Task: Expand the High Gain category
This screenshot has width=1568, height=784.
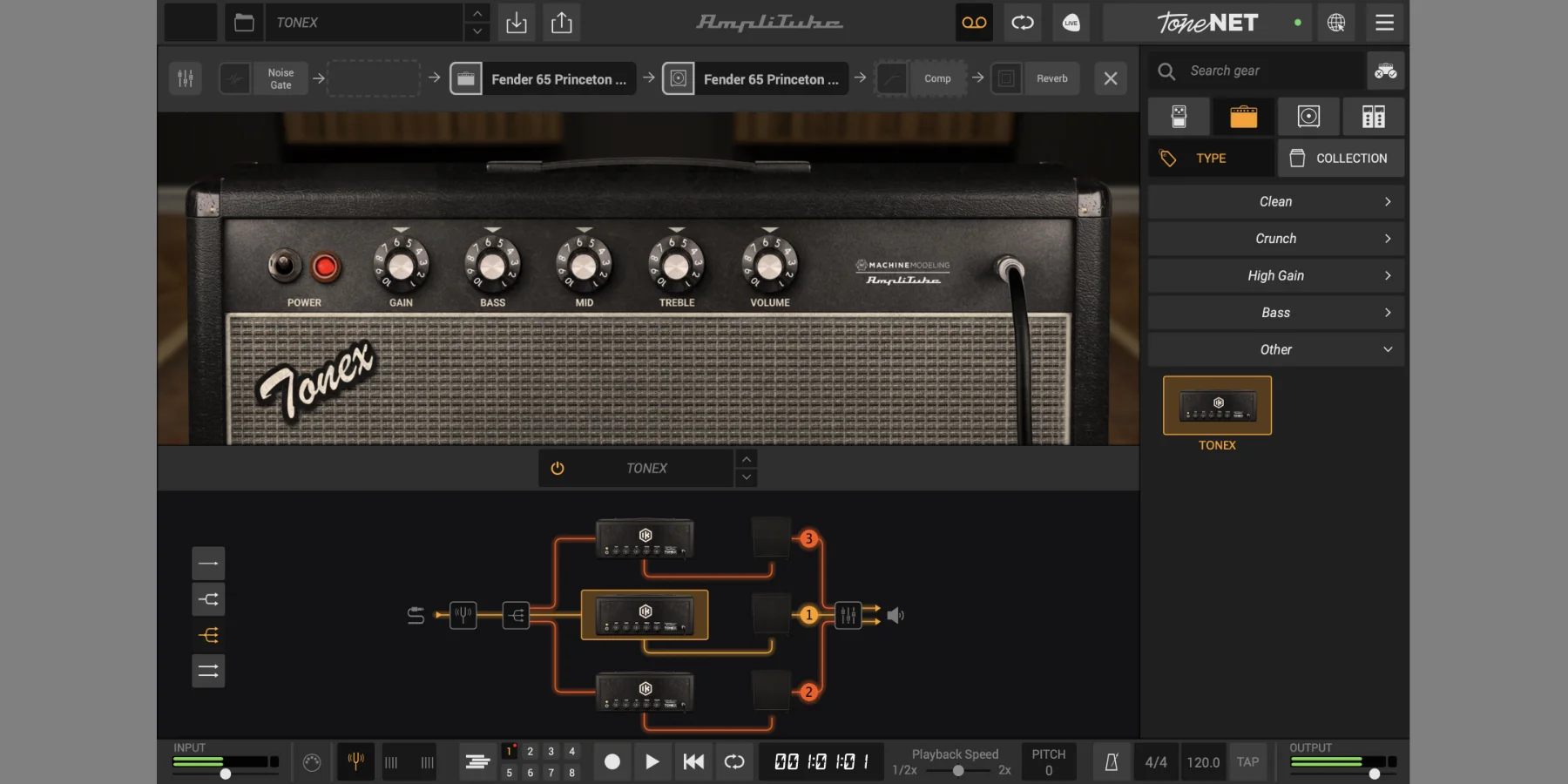Action: click(1275, 276)
